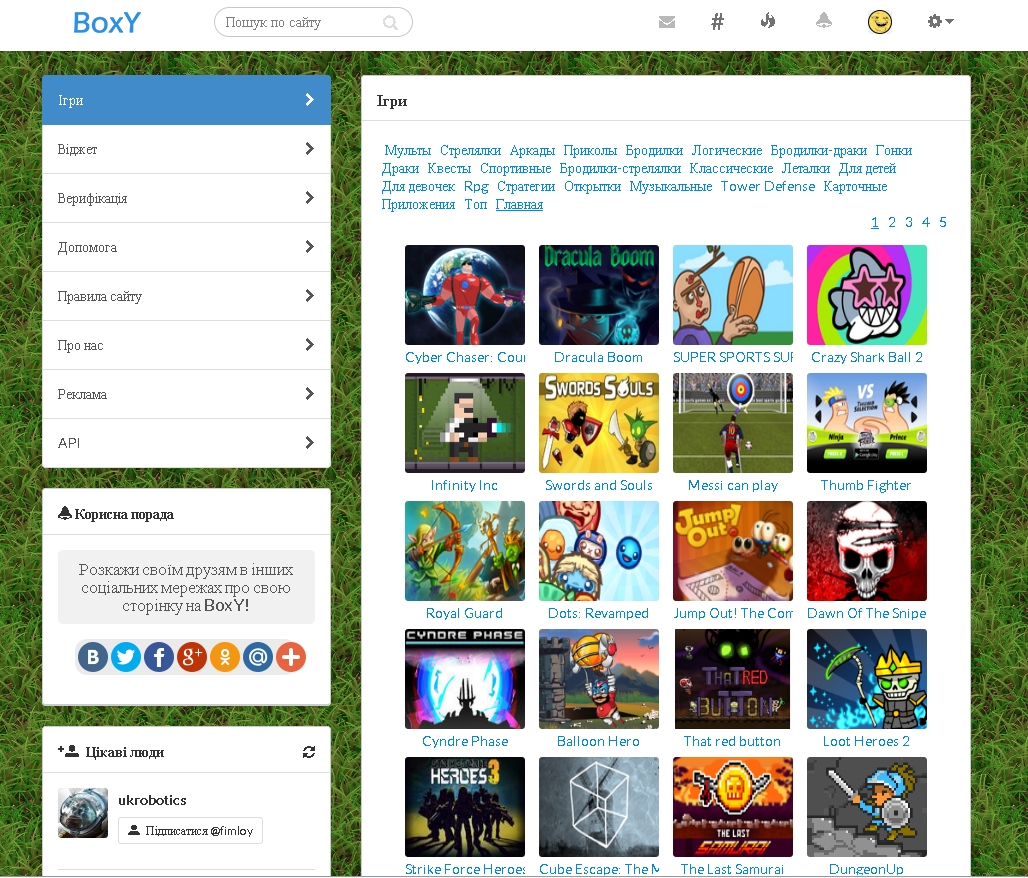
Task: Click the Підписатися @fimloy button
Action: [190, 830]
